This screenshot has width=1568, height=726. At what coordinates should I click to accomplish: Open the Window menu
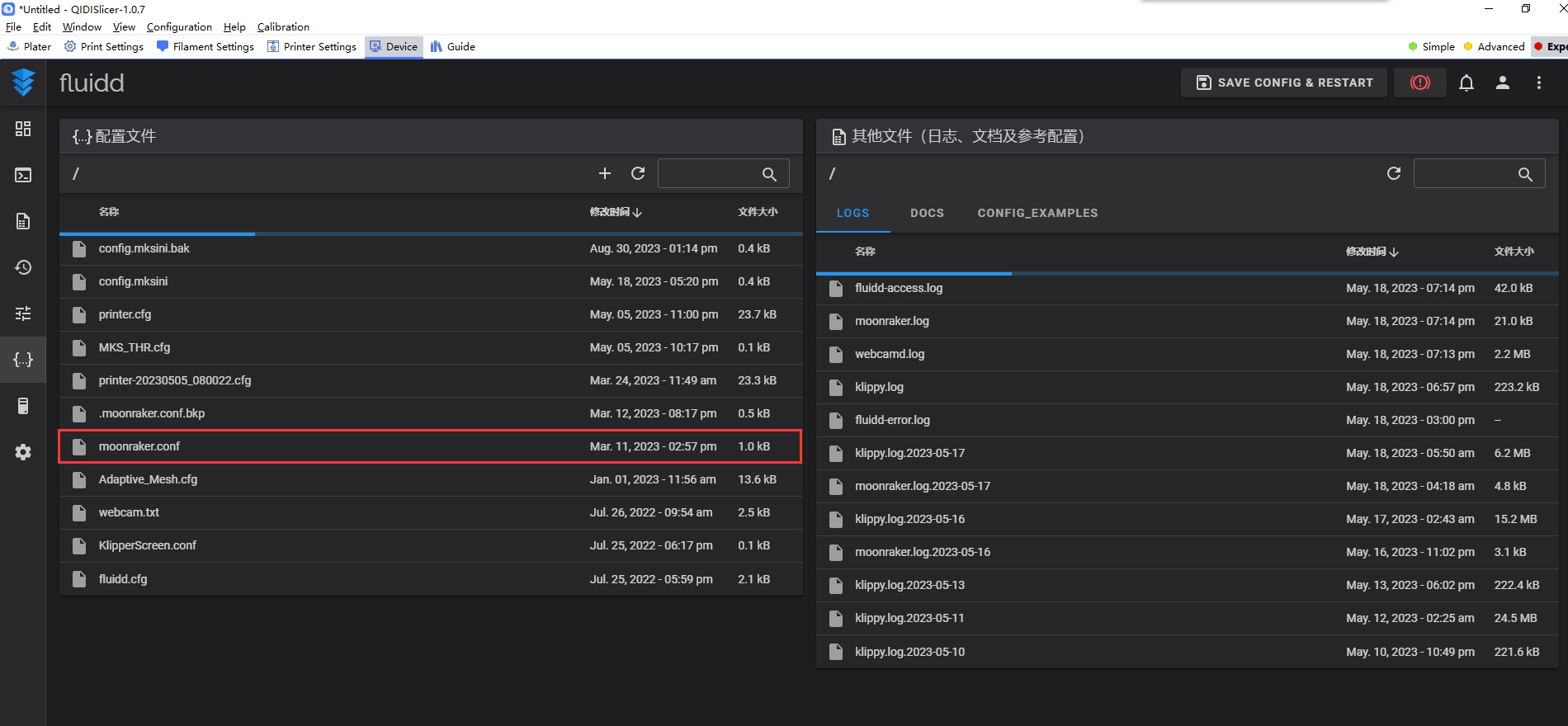click(82, 27)
